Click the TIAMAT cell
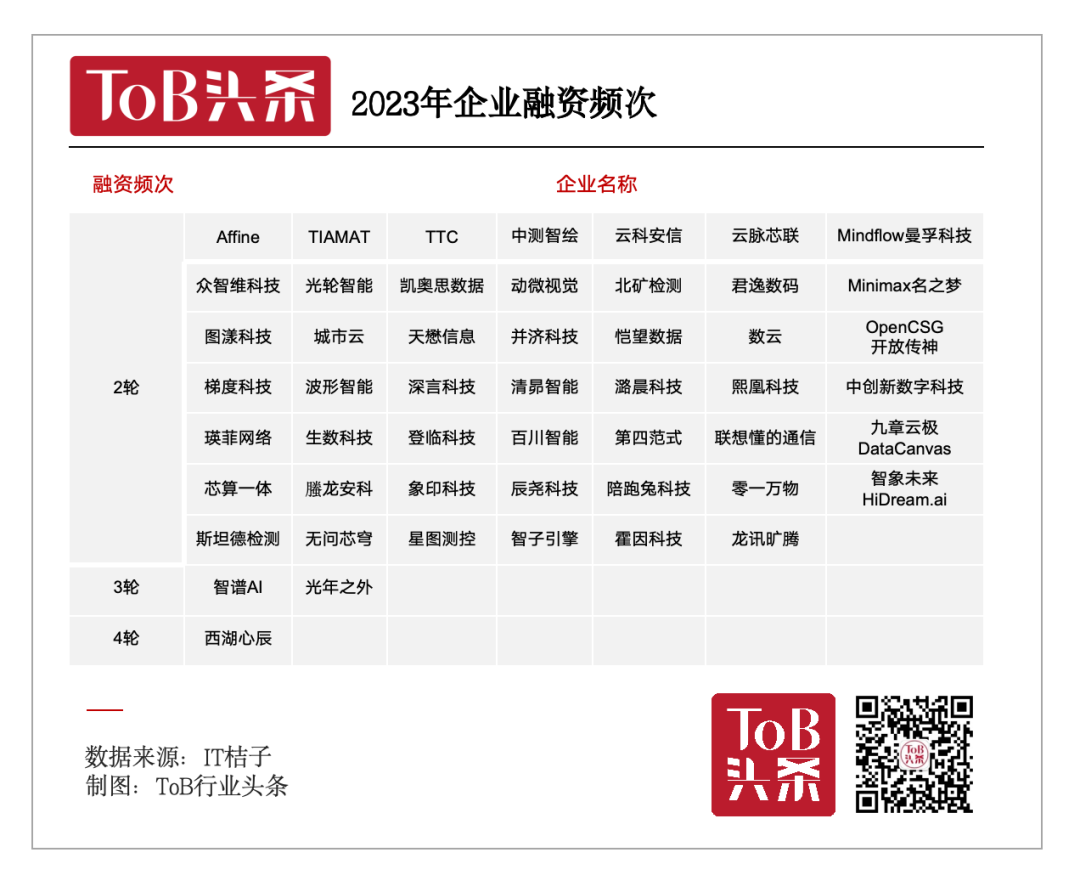The height and width of the screenshot is (892, 1080). pyautogui.click(x=339, y=237)
